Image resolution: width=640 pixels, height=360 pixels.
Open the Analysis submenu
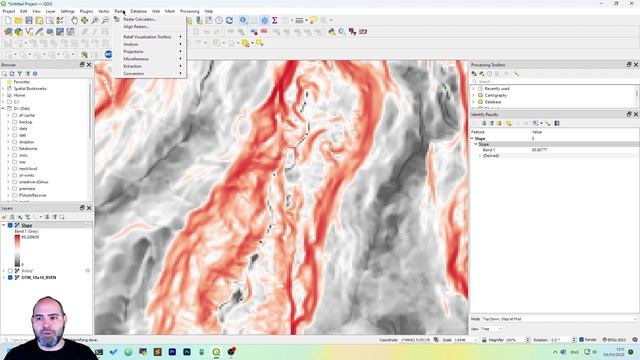[131, 44]
